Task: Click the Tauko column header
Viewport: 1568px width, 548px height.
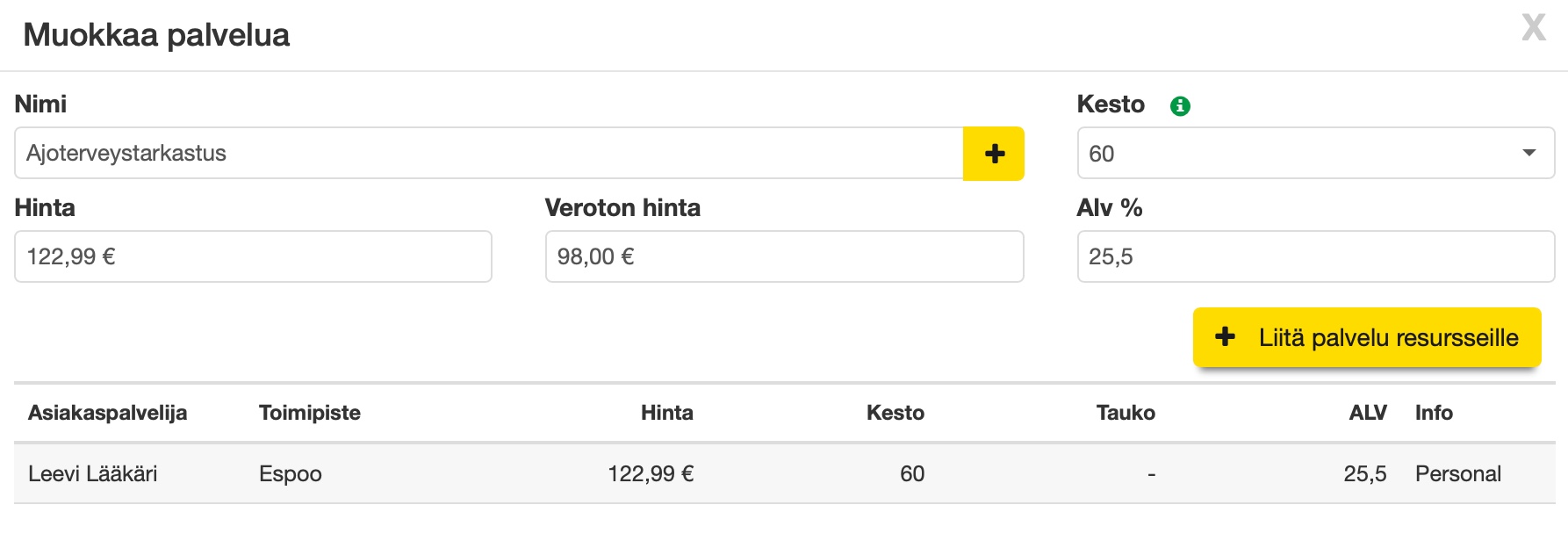Action: [1125, 413]
